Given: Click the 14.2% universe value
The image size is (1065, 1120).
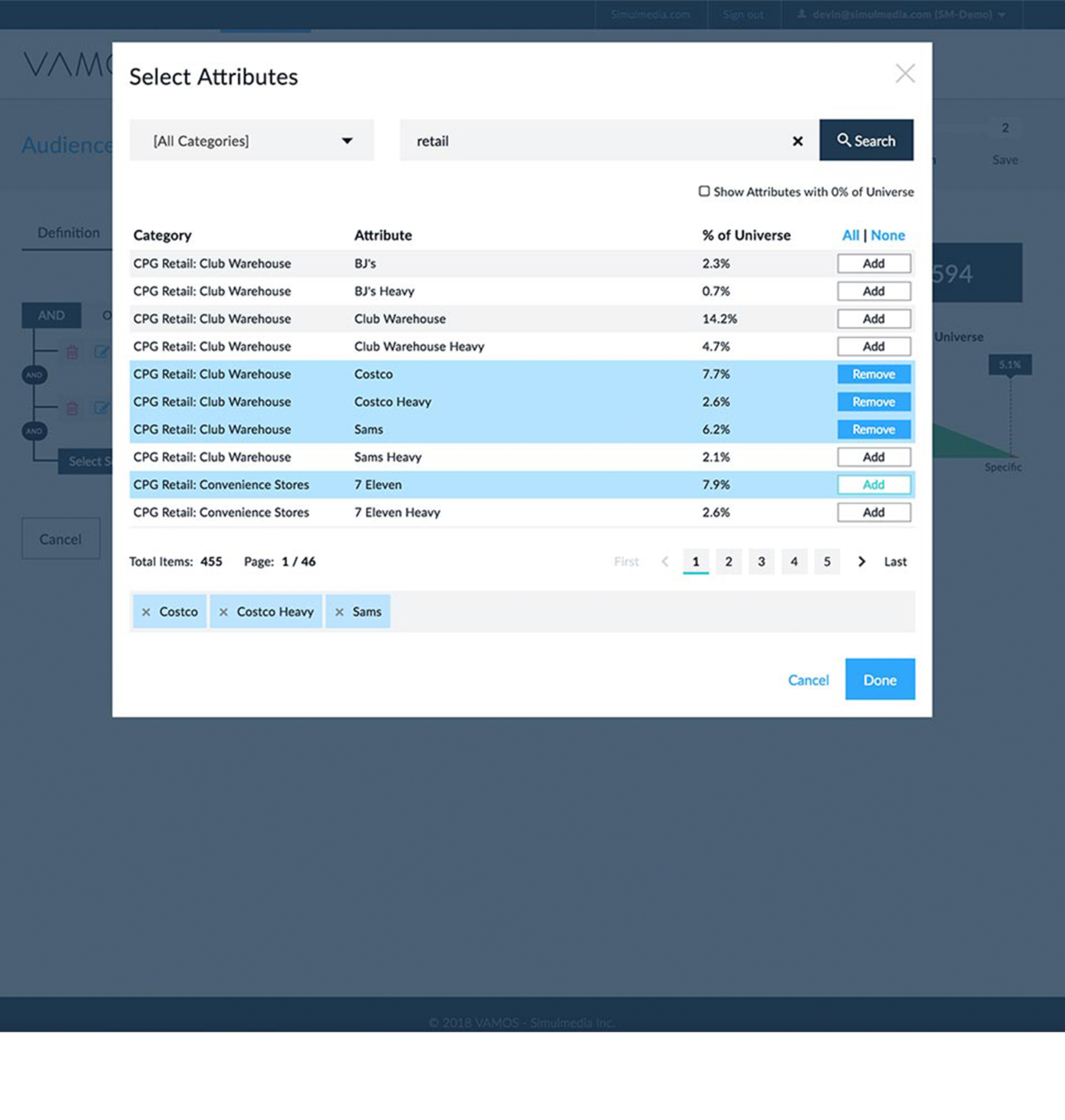Looking at the screenshot, I should pos(720,319).
